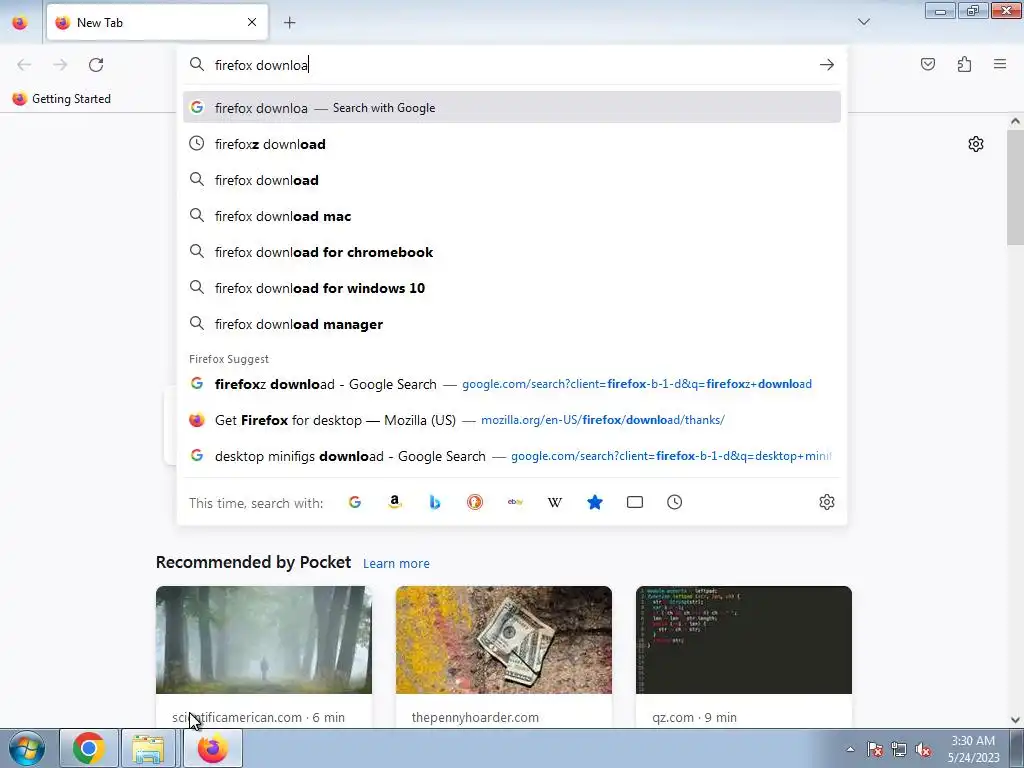The width and height of the screenshot is (1024, 768).
Task: Reload the current page
Action: [x=96, y=65]
